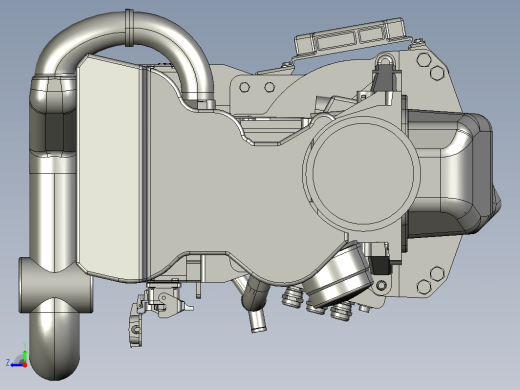Image resolution: width=520 pixels, height=390 pixels.
Task: Pick the angled cylindrical canister near the bottom
Action: (338, 275)
